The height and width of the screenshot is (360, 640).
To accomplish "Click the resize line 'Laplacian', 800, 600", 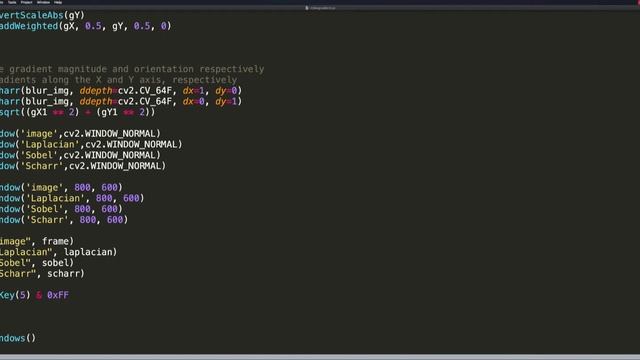I will coord(72,198).
